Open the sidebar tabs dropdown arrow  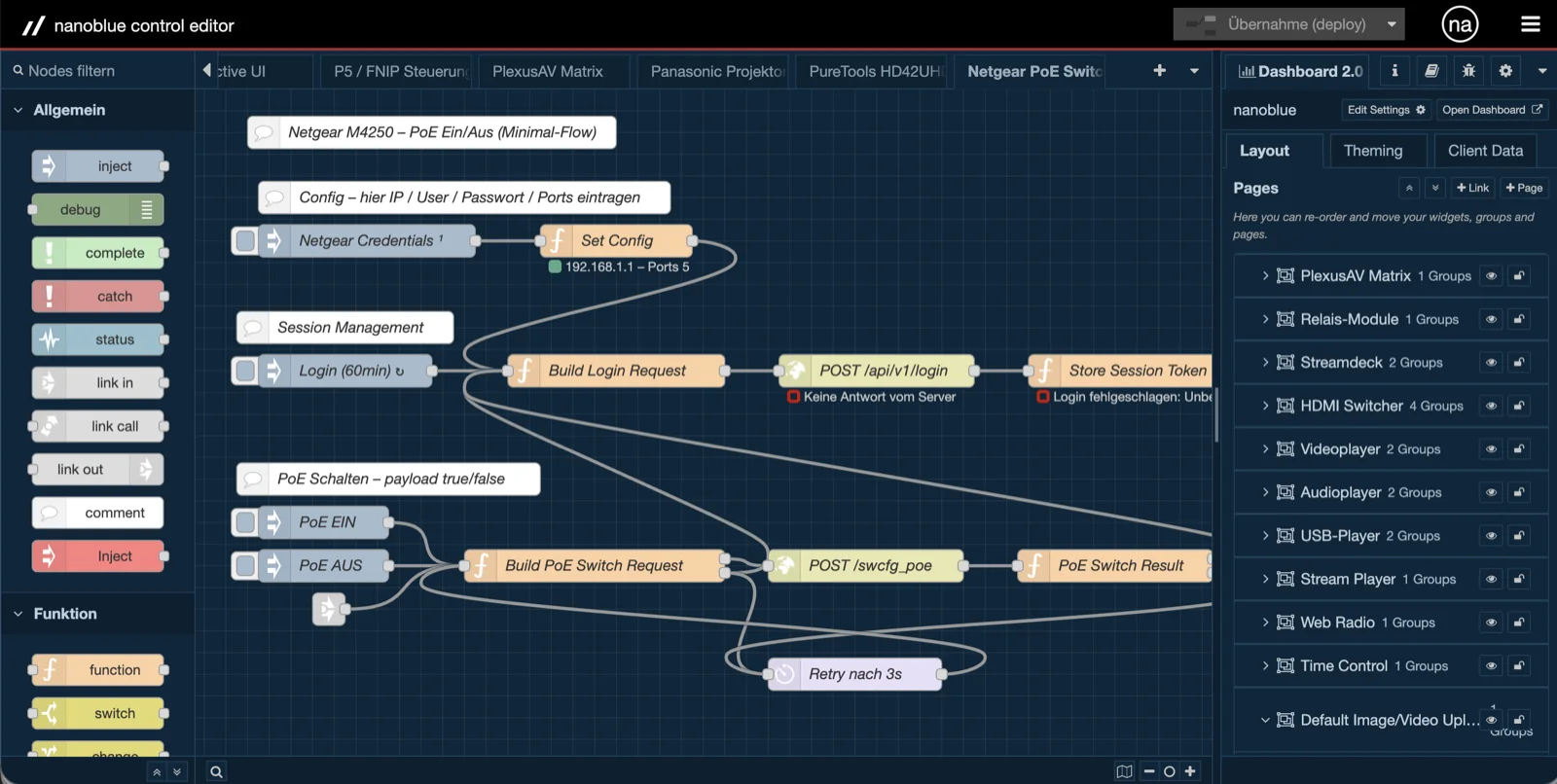[1542, 71]
